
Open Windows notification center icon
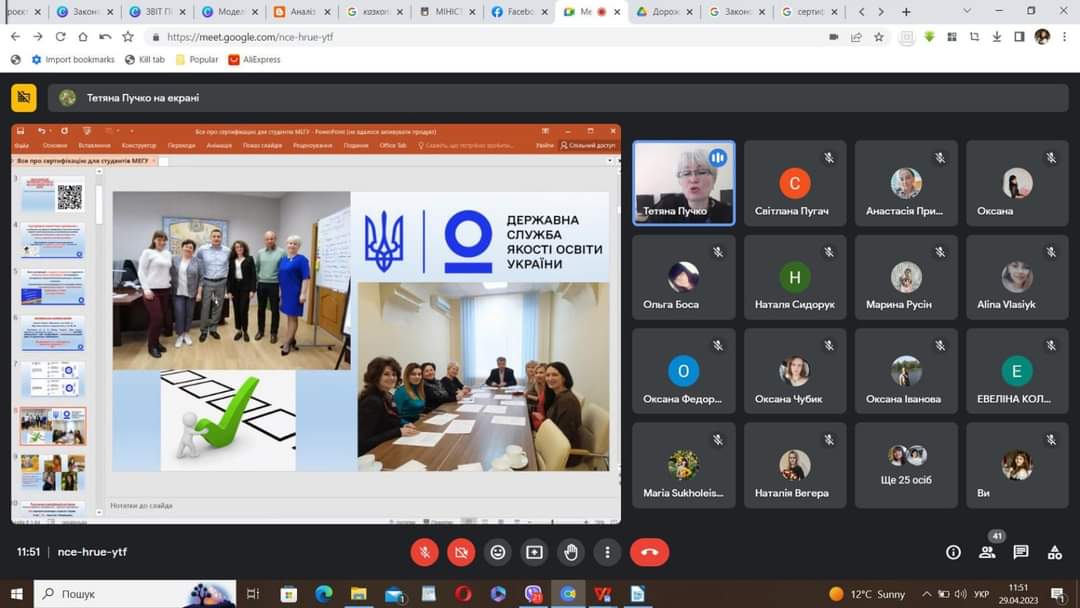click(1057, 594)
